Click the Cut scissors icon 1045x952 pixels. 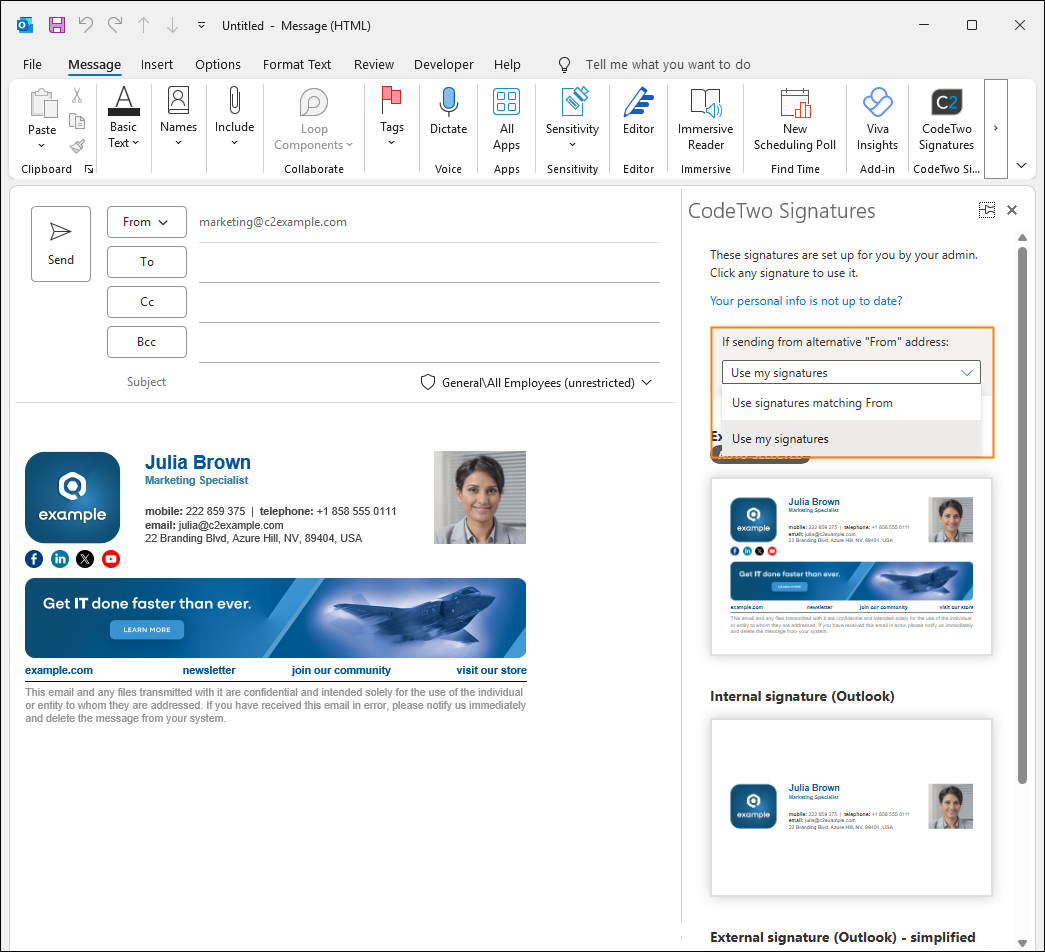(77, 97)
